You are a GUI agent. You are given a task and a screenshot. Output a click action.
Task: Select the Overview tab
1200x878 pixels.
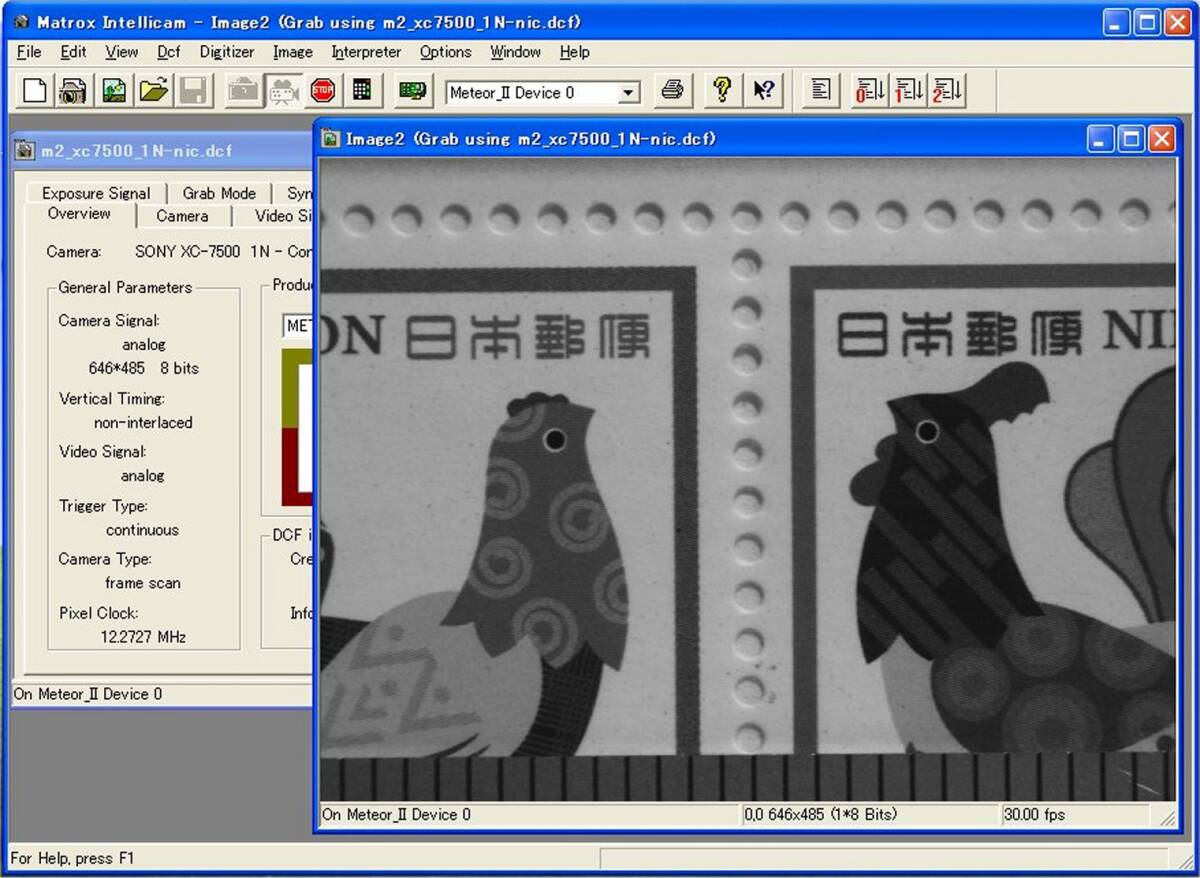(79, 214)
